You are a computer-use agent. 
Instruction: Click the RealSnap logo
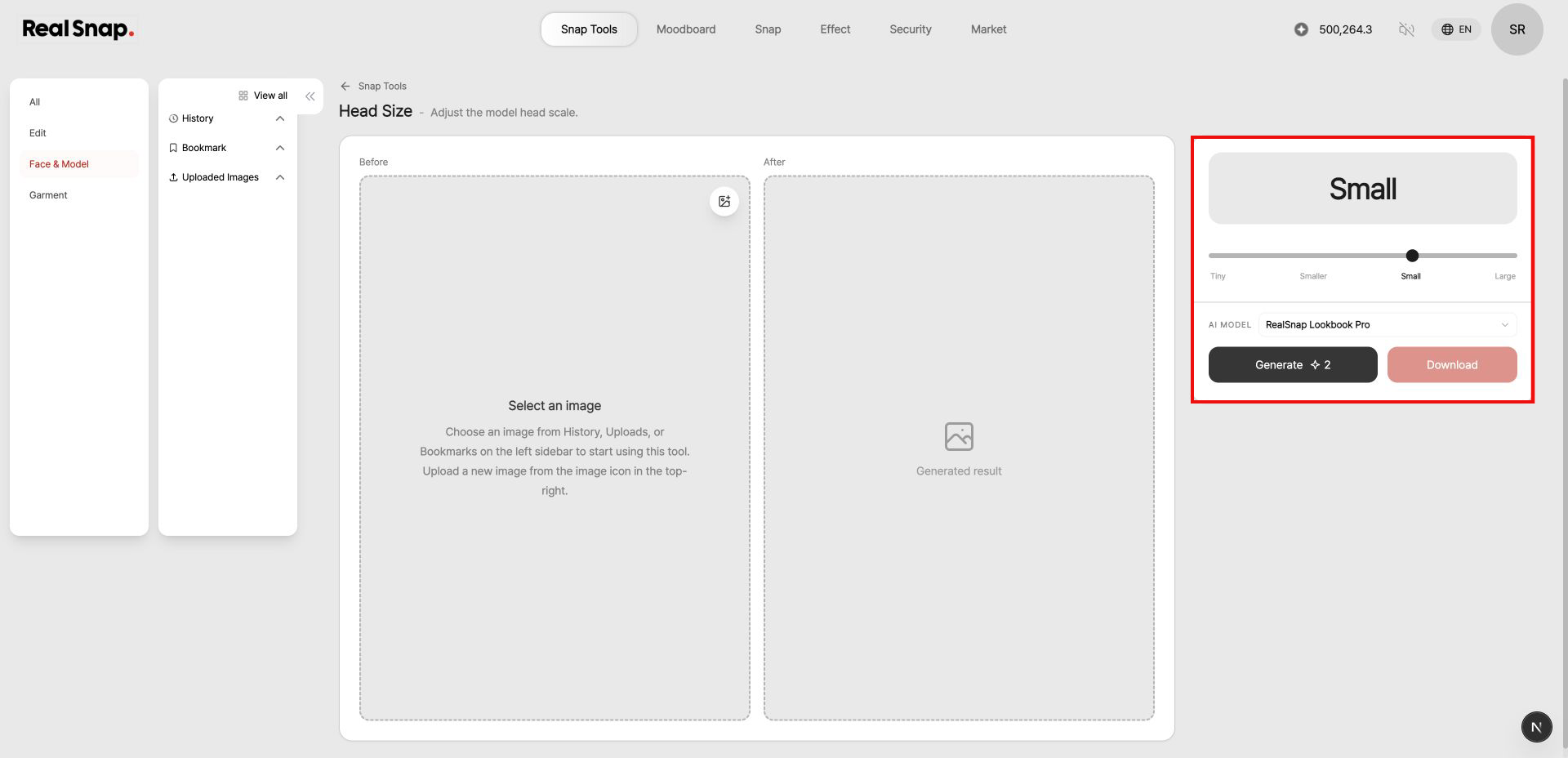click(78, 29)
